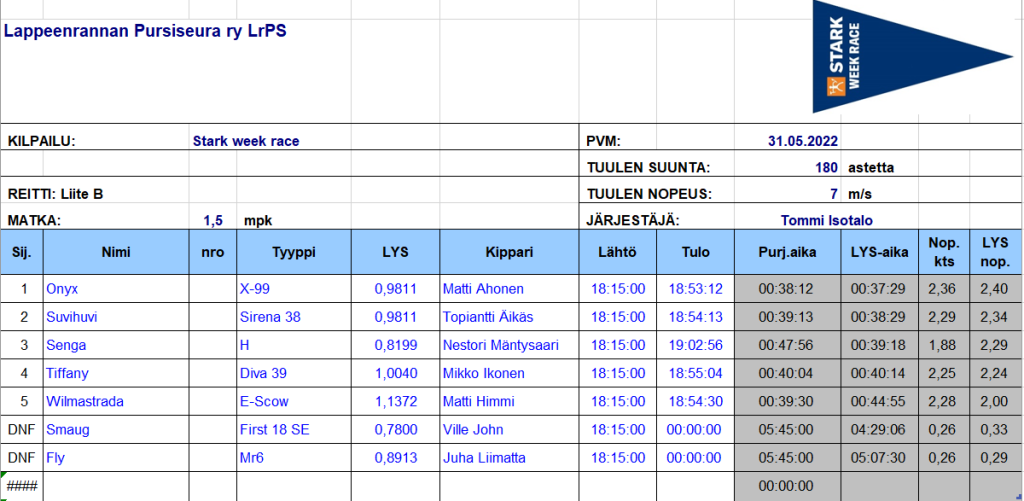This screenshot has height=501, width=1024.
Task: Select the Purj.aika column header
Action: (x=788, y=252)
